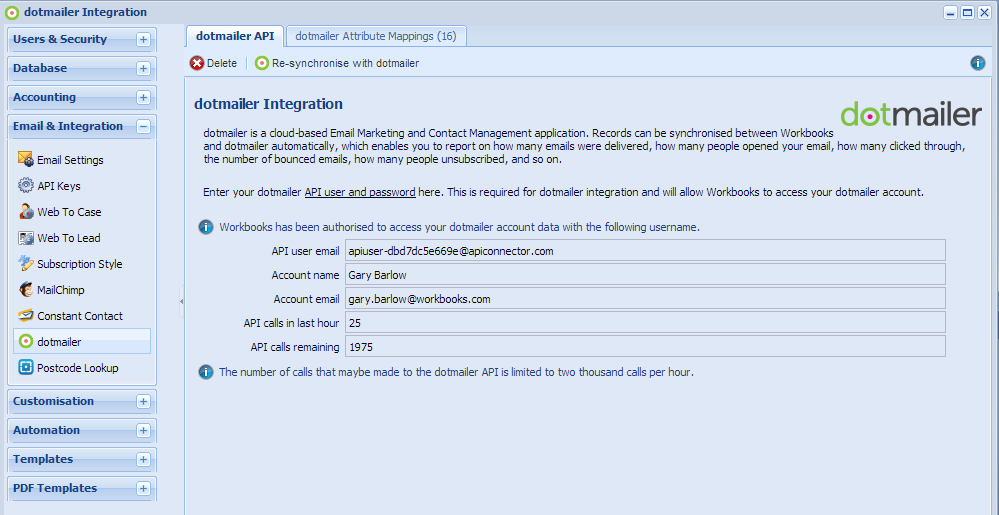The width and height of the screenshot is (999, 515).
Task: Select Postcode Lookup in the sidebar
Action: pyautogui.click(x=78, y=368)
